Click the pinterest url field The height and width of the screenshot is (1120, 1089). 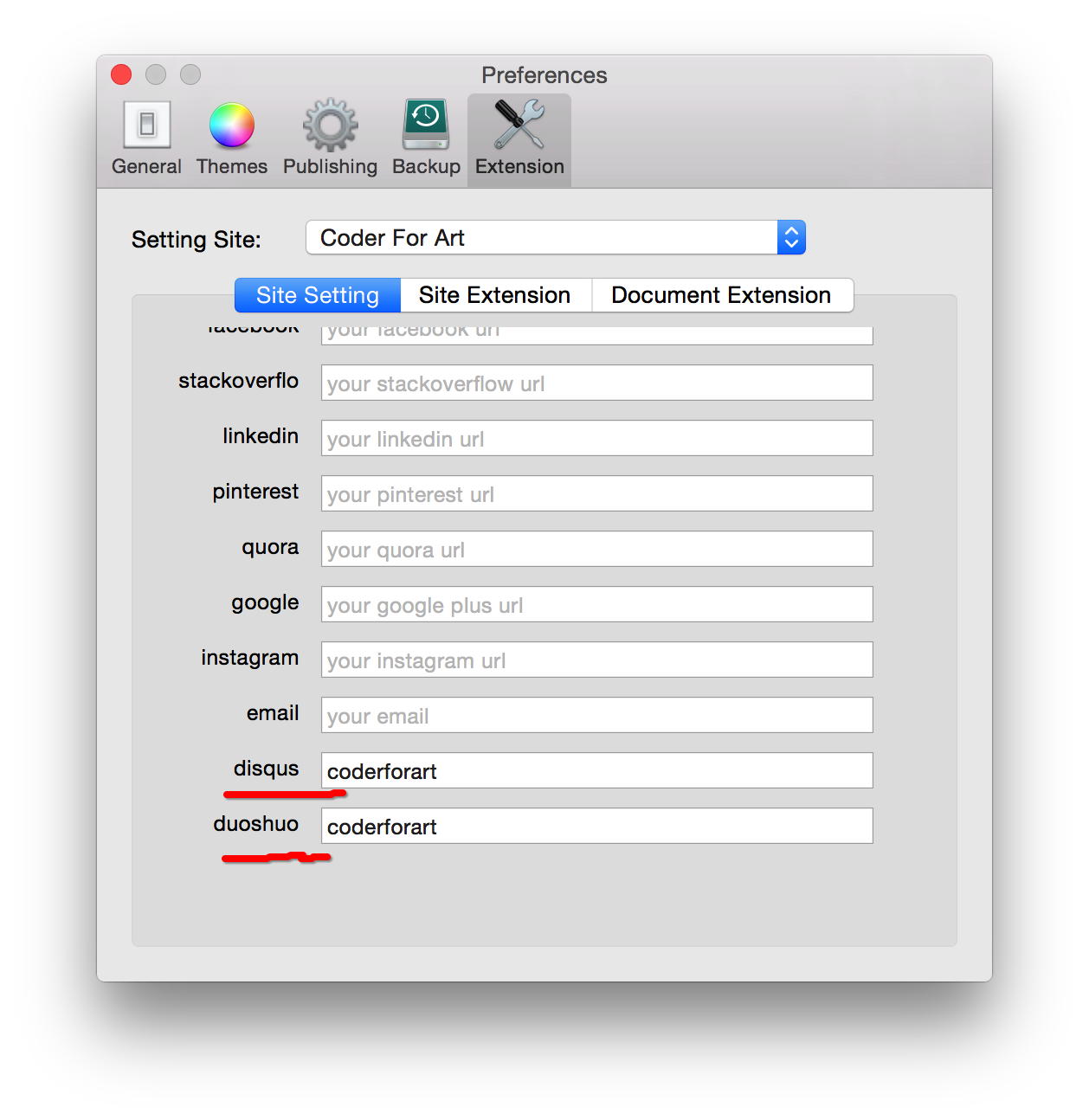(597, 493)
